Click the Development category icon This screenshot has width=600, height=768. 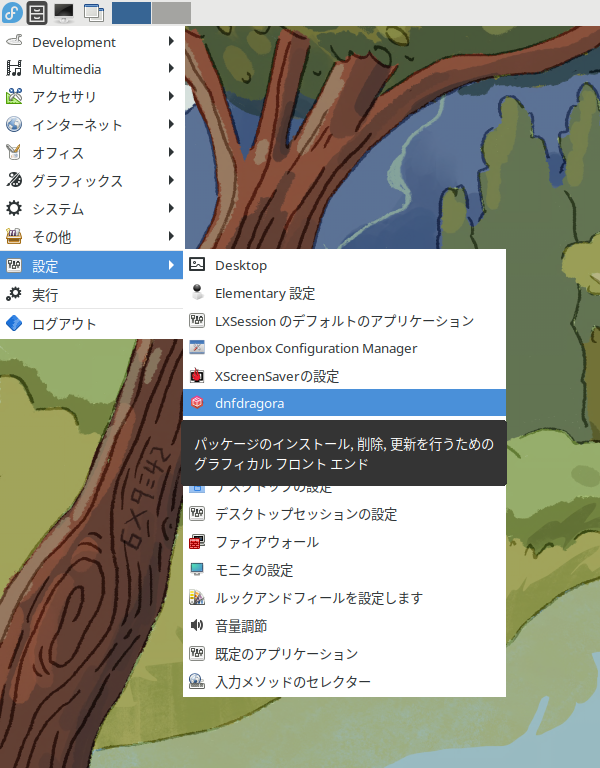[14, 41]
